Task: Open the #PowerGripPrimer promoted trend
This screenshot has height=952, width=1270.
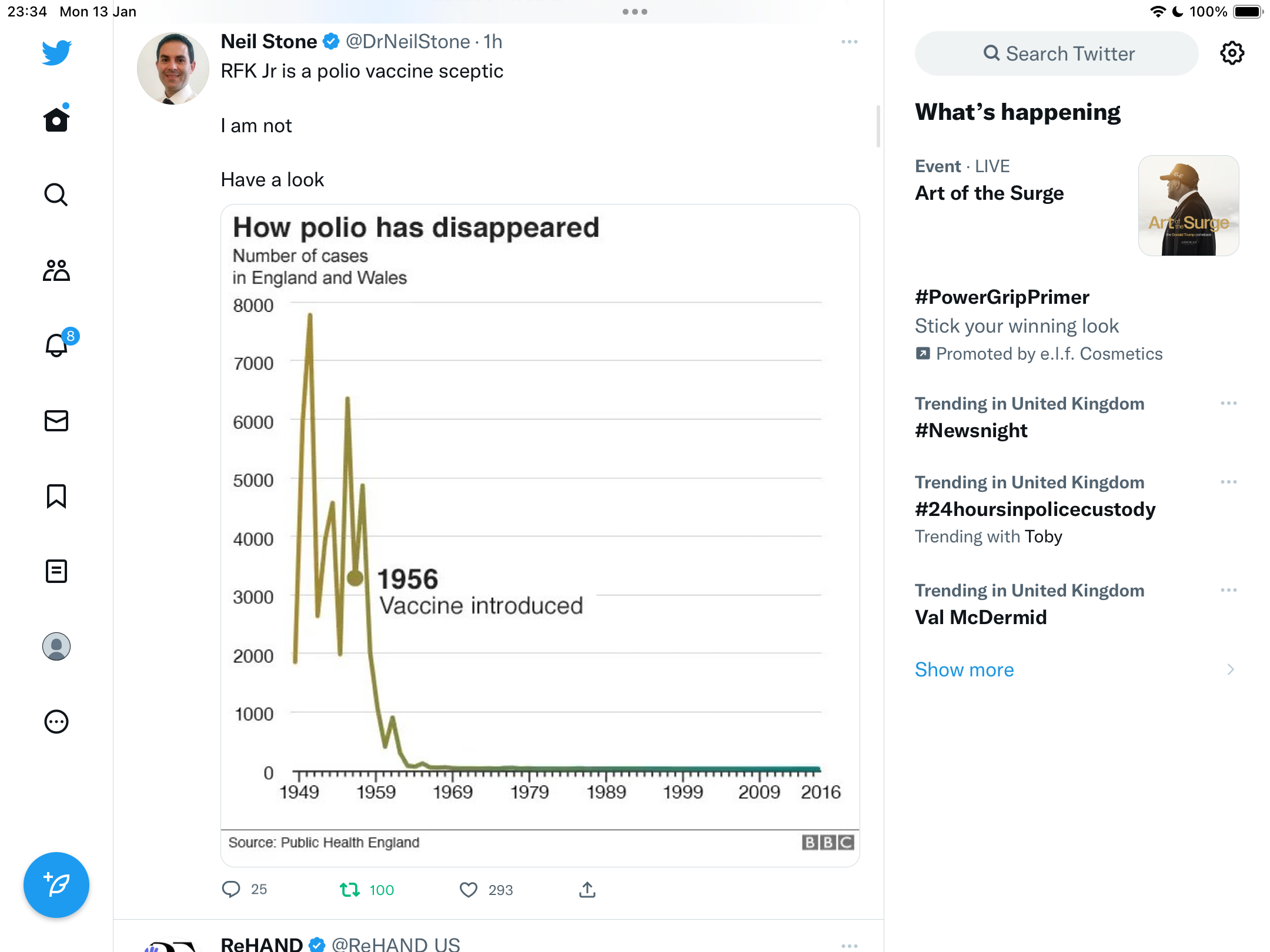Action: [1002, 297]
